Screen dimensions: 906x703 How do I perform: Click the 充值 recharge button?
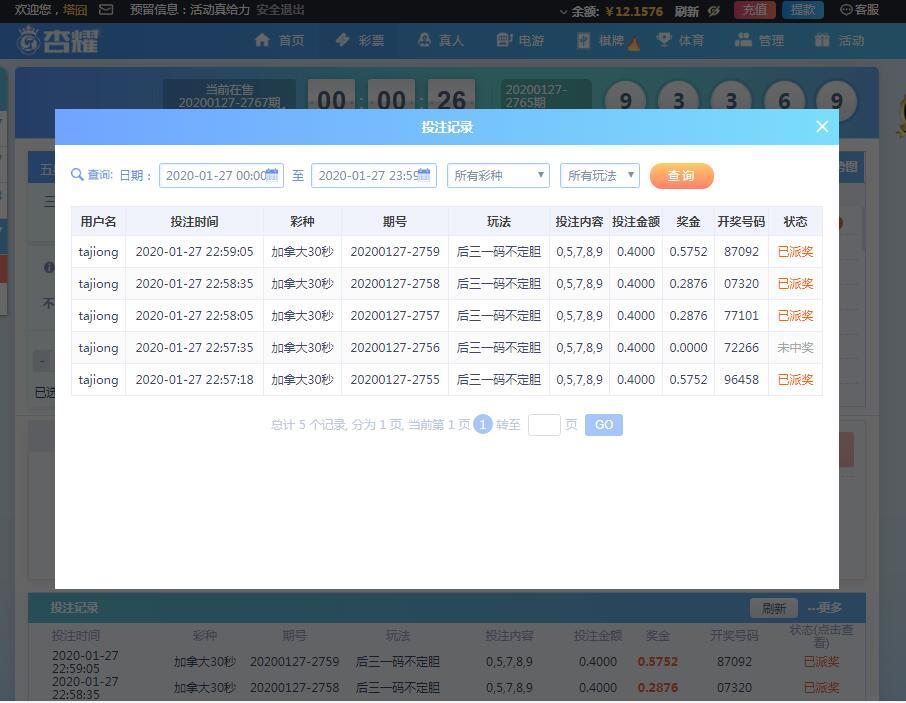click(x=755, y=10)
